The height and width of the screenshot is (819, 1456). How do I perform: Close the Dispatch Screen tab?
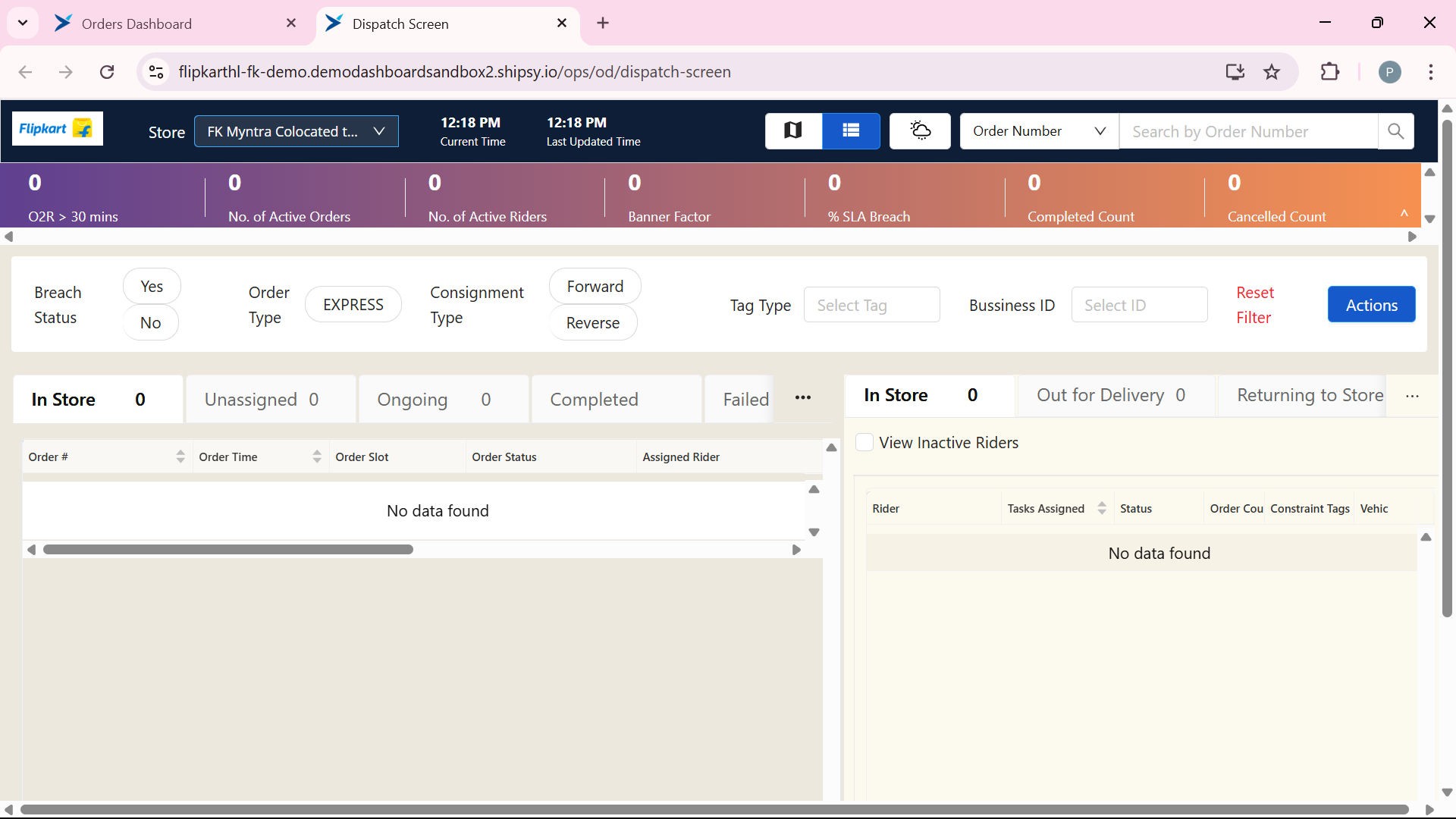click(562, 24)
